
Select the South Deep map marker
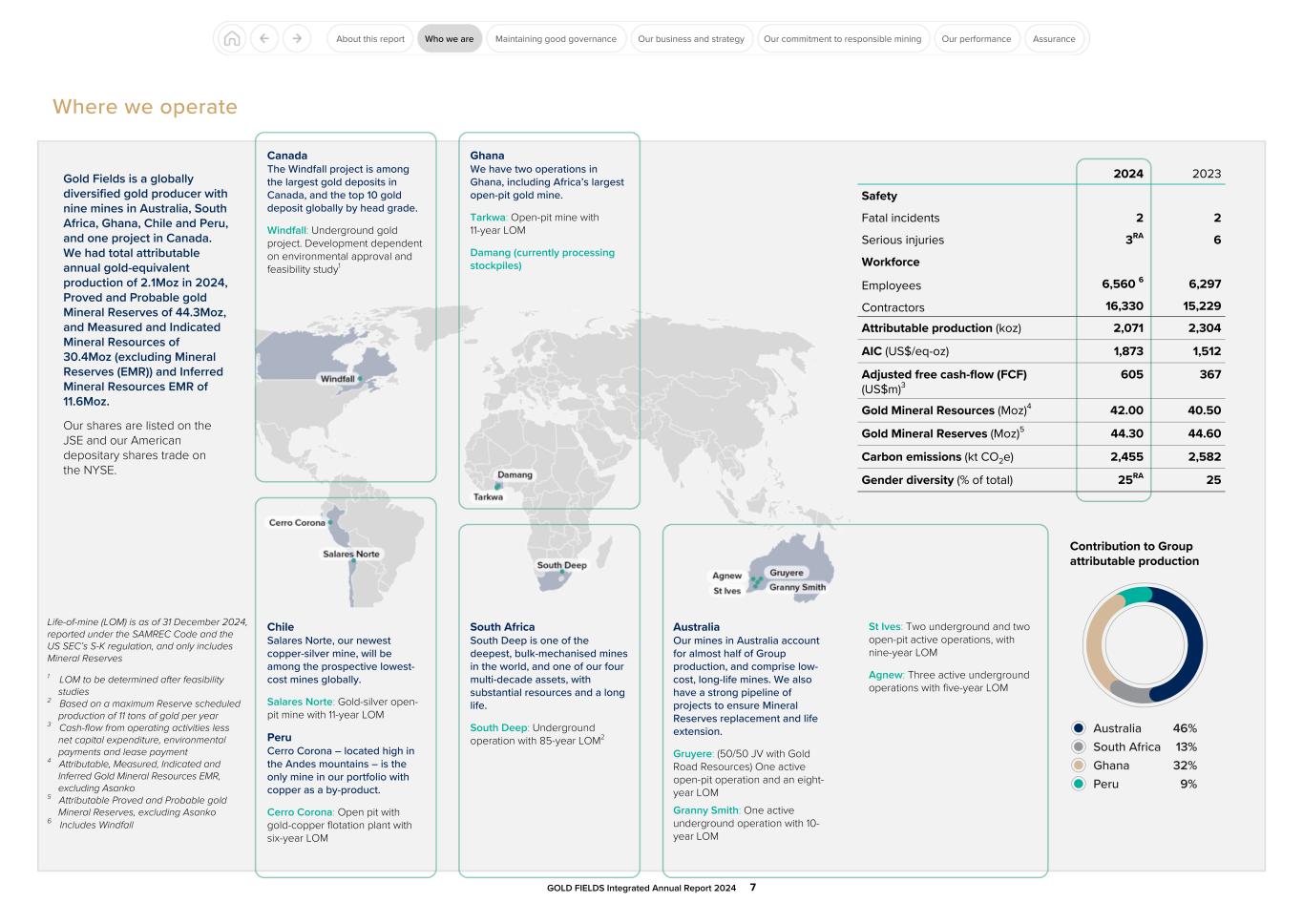562,571
